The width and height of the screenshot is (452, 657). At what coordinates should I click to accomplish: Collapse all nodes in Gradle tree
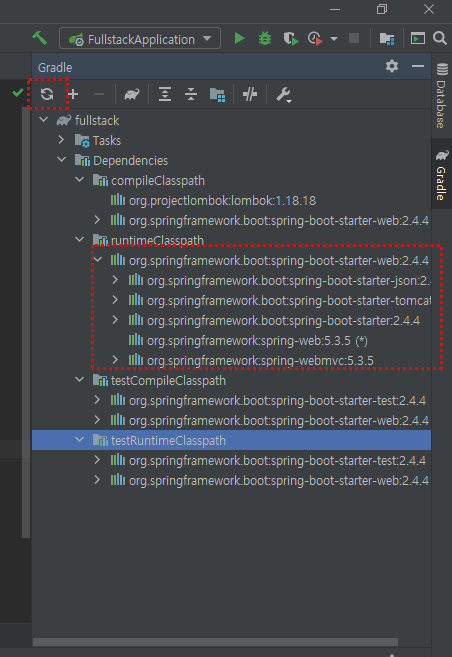191,94
